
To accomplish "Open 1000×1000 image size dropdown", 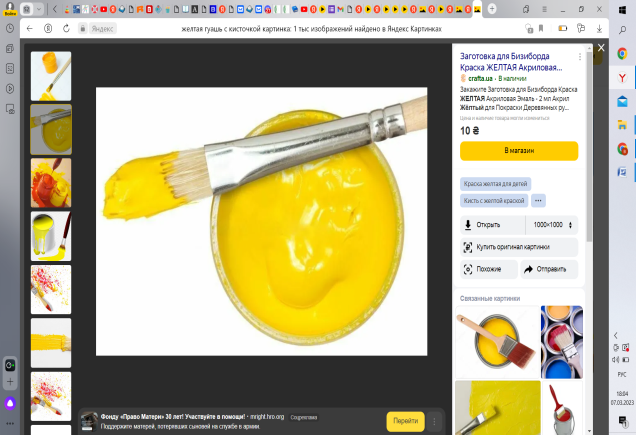I will [x=552, y=225].
